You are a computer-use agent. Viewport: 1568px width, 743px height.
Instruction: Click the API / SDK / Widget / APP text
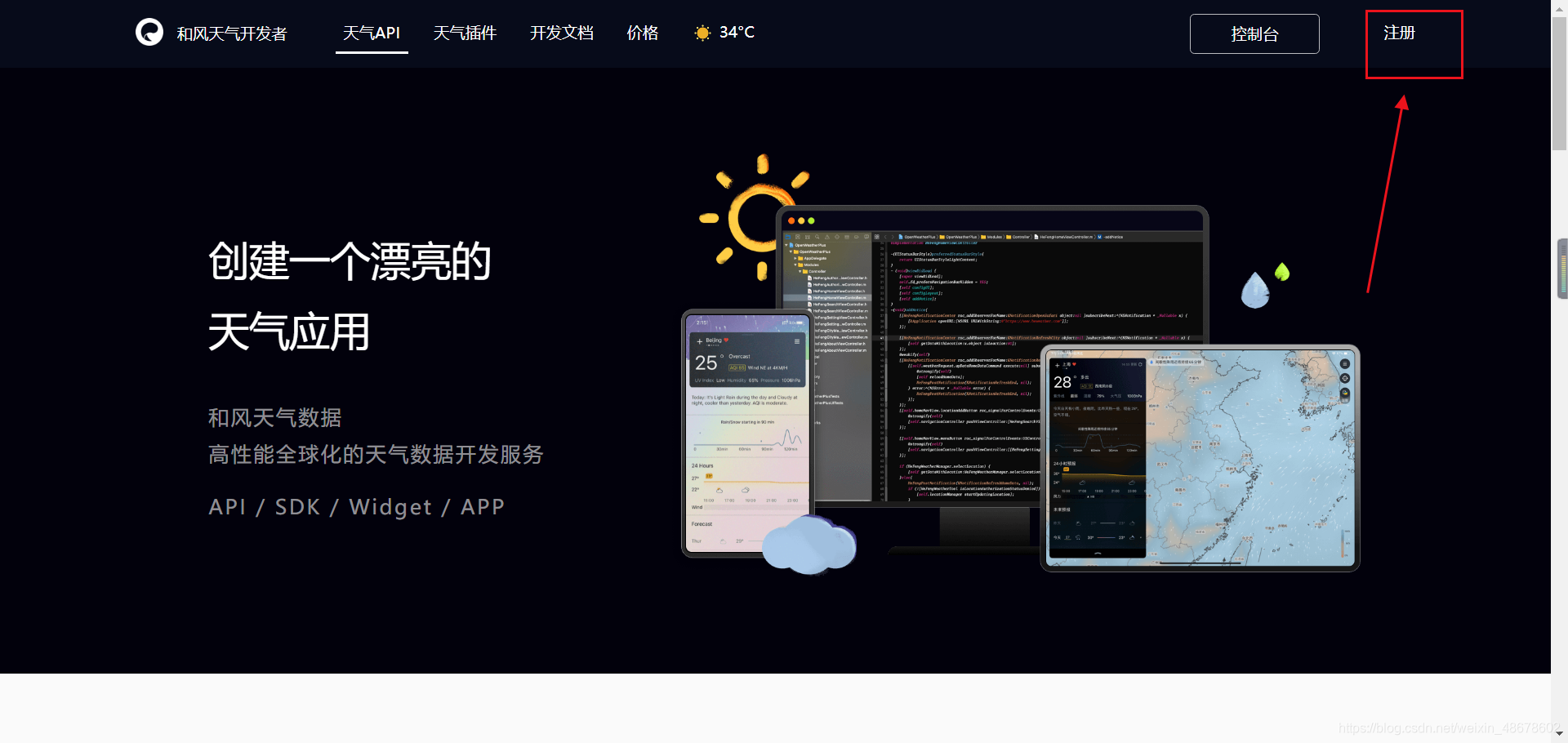point(357,507)
